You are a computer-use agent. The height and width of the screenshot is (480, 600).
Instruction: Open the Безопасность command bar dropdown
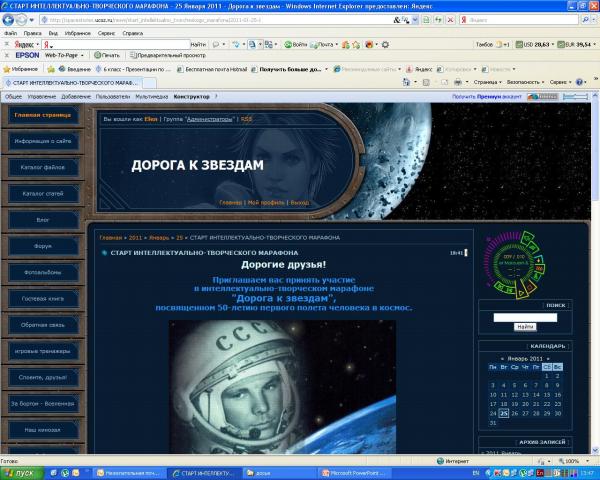tap(525, 82)
